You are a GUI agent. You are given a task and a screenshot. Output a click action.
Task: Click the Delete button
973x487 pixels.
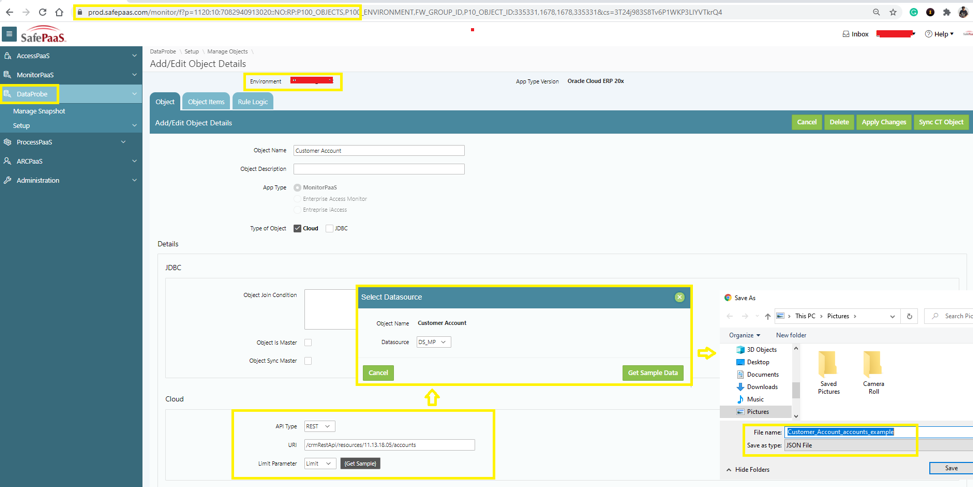coord(839,122)
